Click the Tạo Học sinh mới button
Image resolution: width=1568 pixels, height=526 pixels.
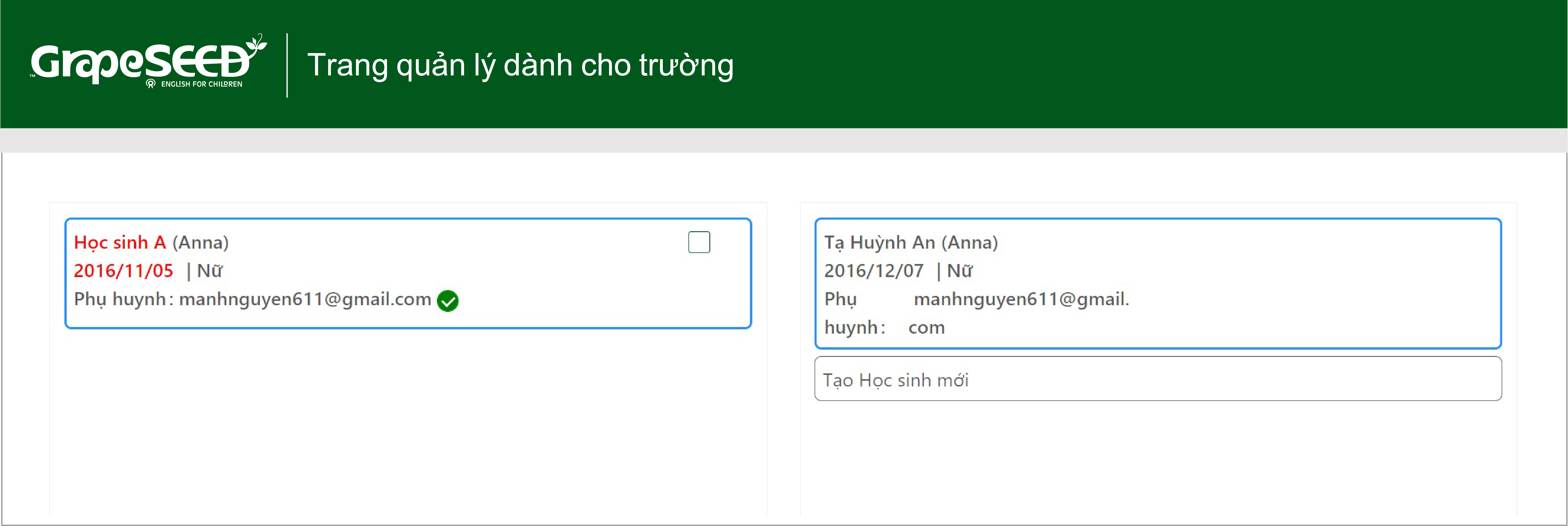[x=1158, y=379]
